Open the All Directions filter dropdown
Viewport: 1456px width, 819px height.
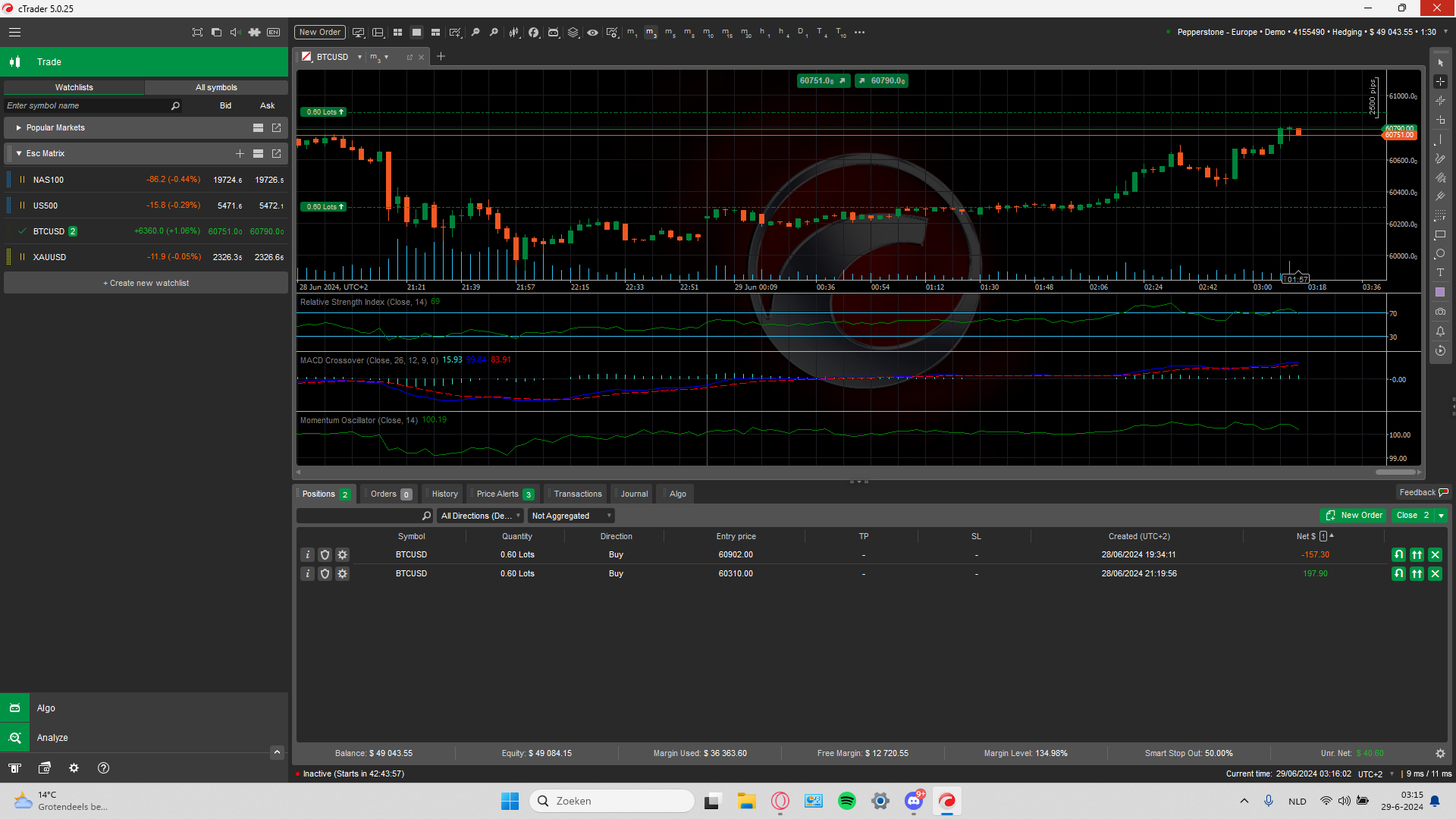tap(481, 516)
